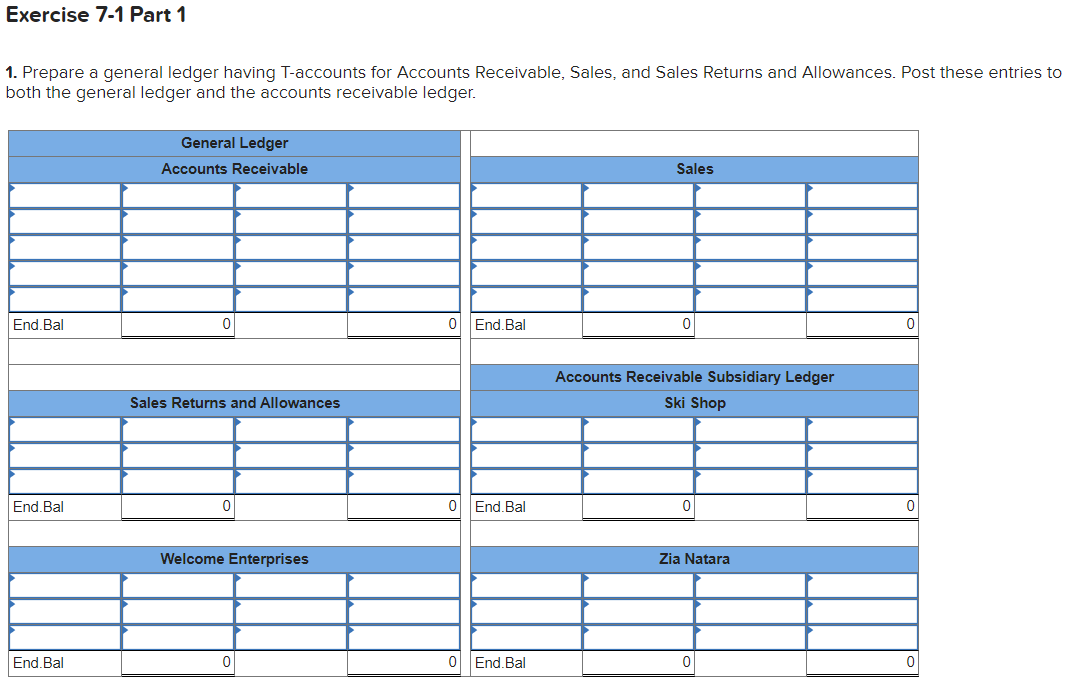Click second-row credit amount field in Ski Shop
Image resolution: width=1074 pixels, height=683 pixels.
point(862,456)
